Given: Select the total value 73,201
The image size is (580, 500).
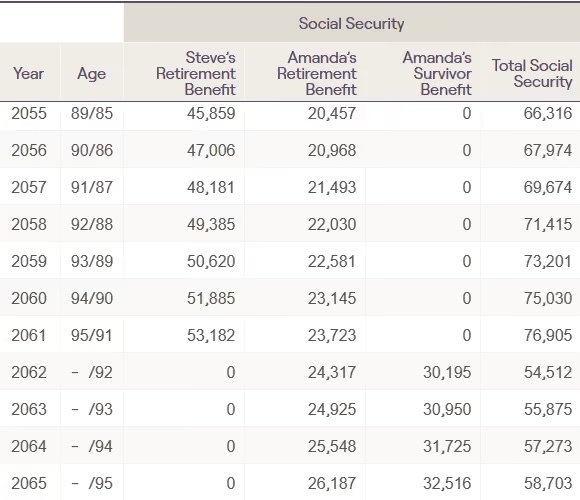Looking at the screenshot, I should (x=548, y=261).
